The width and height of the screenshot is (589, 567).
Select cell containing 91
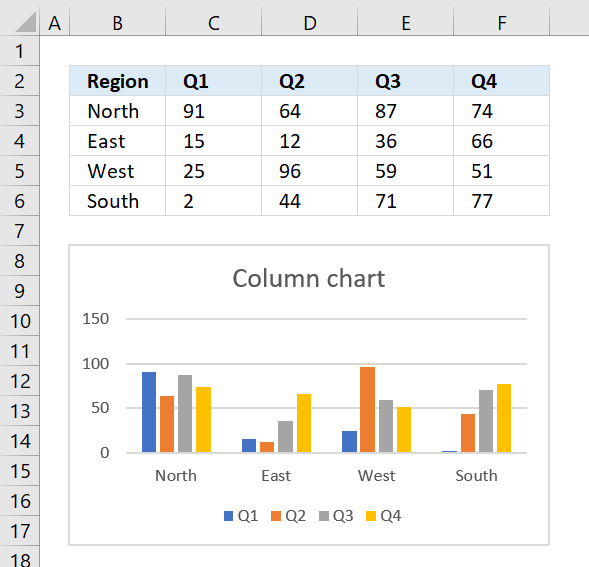[213, 111]
